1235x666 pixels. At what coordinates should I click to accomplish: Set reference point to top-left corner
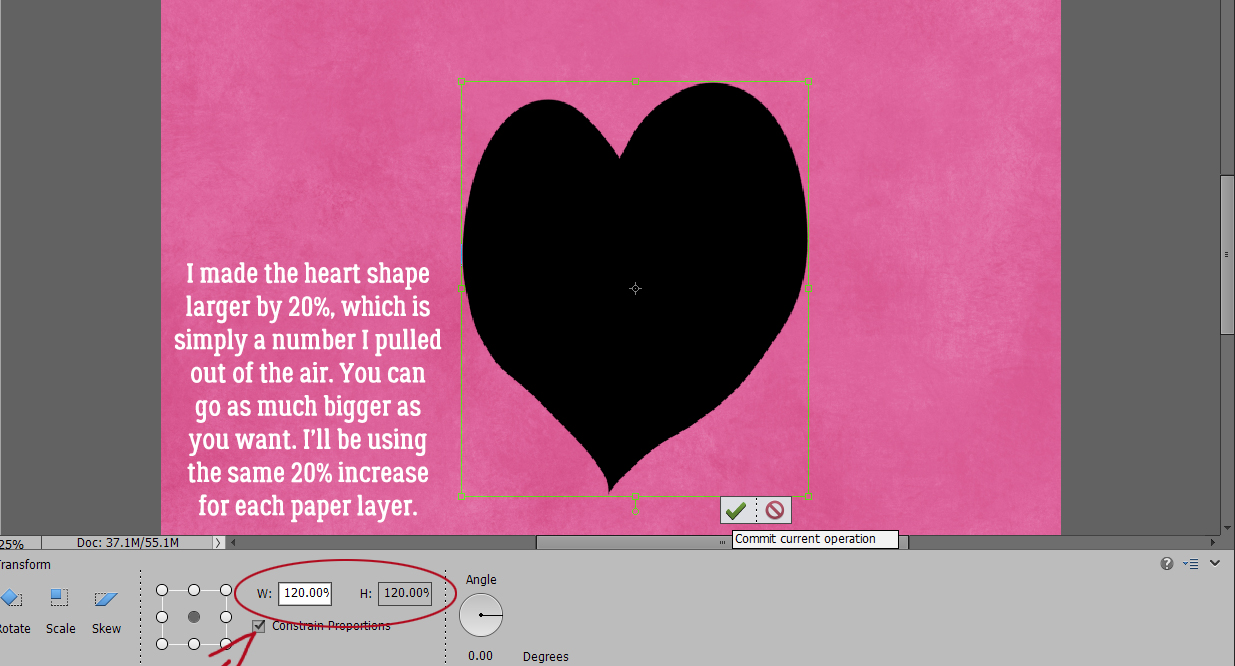point(162,590)
